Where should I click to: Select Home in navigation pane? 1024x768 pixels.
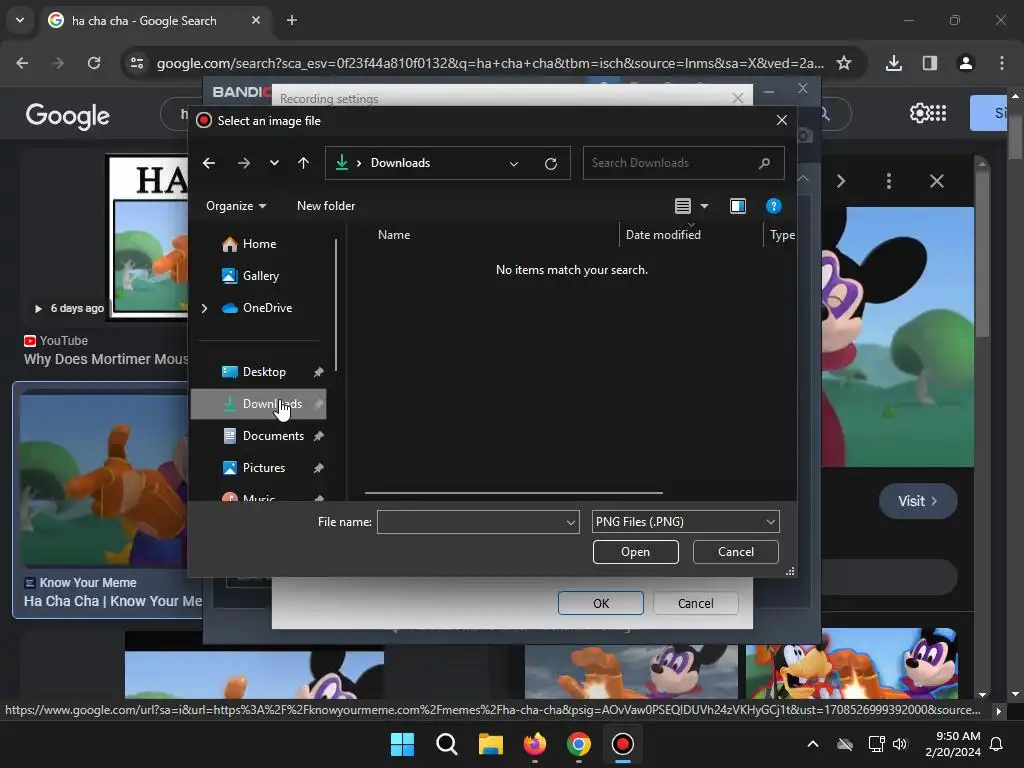259,244
